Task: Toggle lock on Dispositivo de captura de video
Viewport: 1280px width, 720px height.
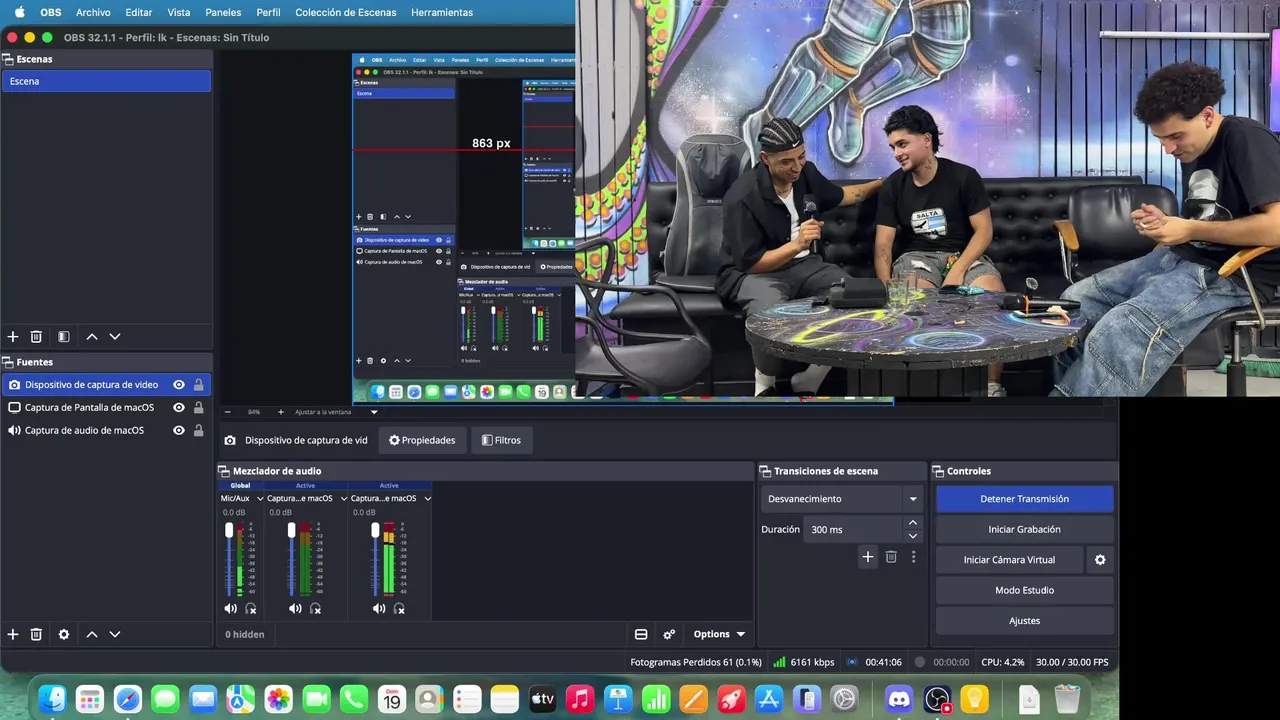Action: (x=199, y=385)
